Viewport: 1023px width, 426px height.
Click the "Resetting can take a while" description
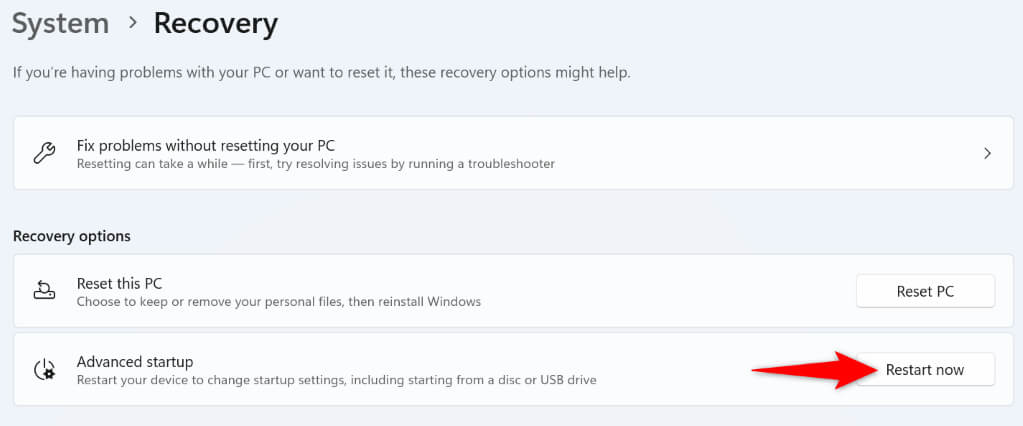click(x=315, y=163)
